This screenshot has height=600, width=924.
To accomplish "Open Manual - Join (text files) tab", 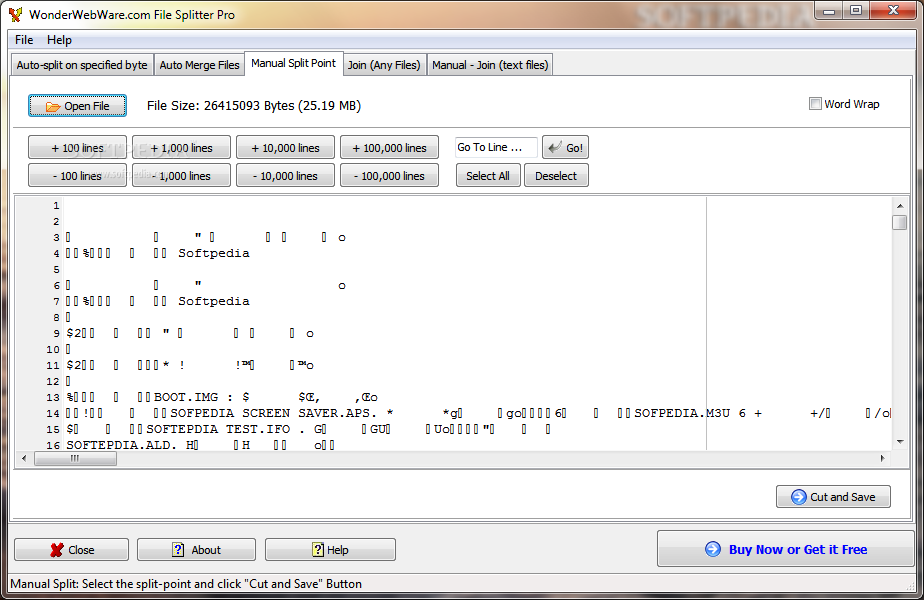I will (x=490, y=65).
